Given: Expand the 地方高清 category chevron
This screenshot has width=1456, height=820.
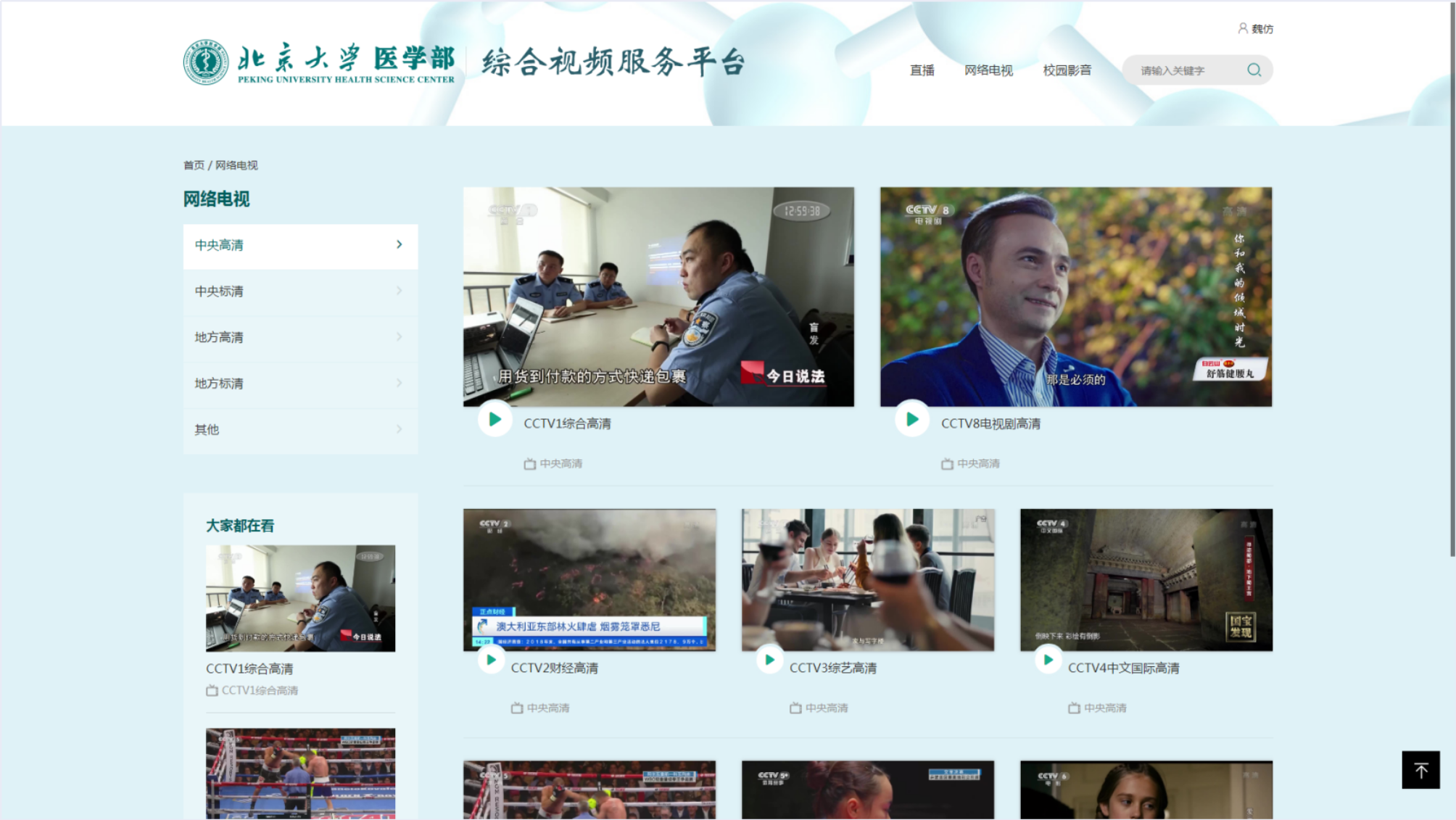Looking at the screenshot, I should coord(399,337).
